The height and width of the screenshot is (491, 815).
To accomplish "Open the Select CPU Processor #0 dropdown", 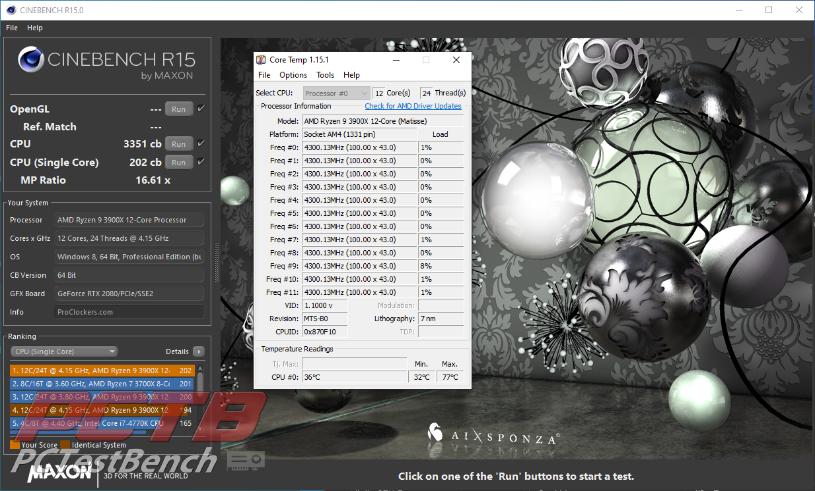I will [336, 93].
